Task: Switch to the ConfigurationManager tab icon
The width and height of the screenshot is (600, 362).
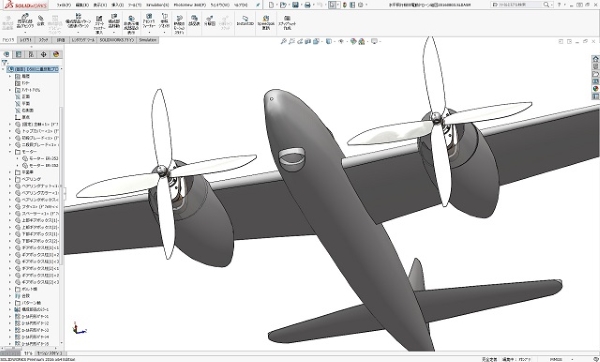Action: (x=31, y=54)
